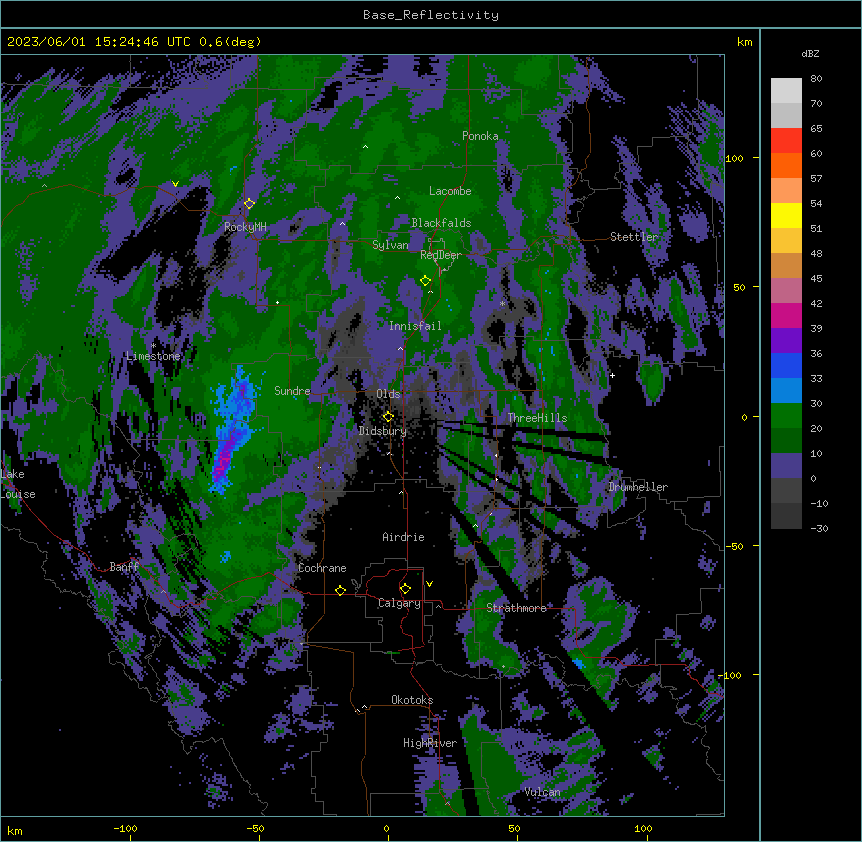Click the yellow V marker northwest of RockyMH
The width and height of the screenshot is (862, 842).
[x=175, y=184]
